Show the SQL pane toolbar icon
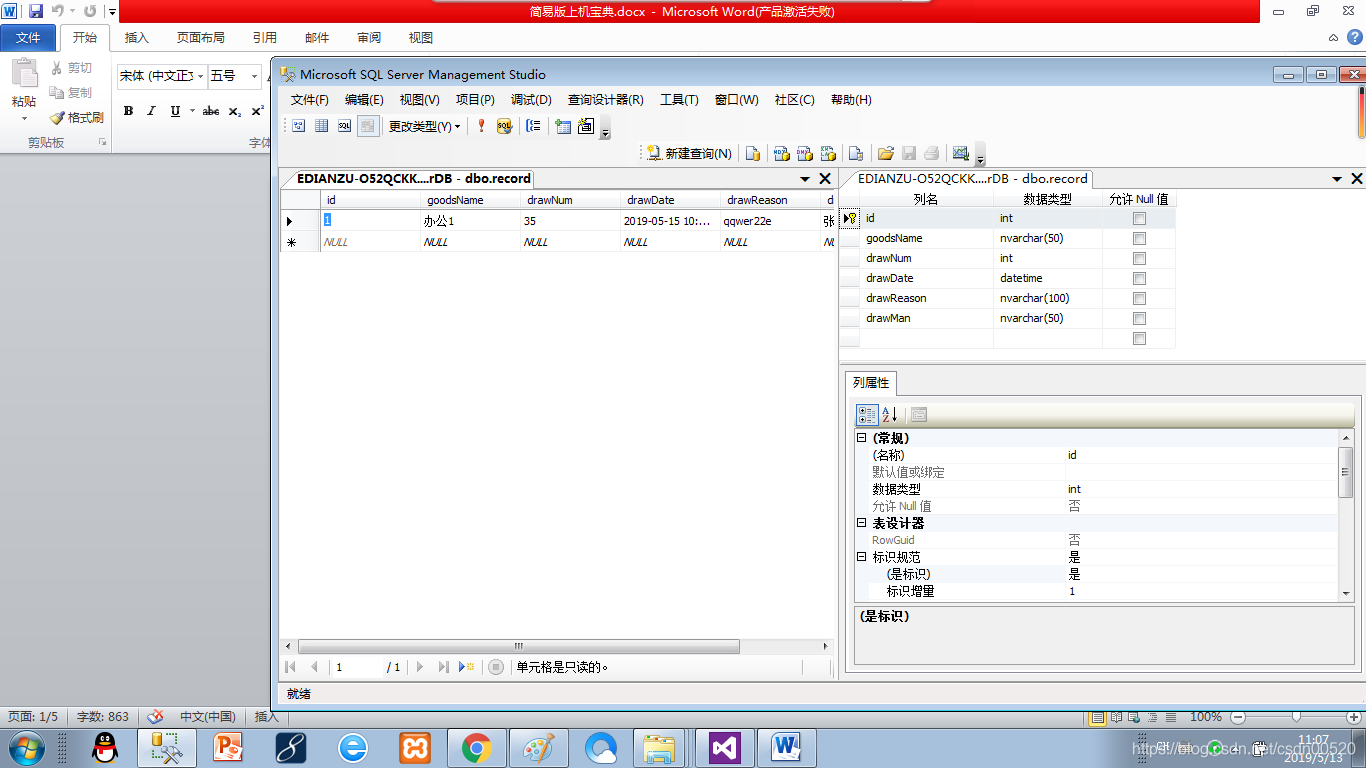Screen dimensions: 1366x768 (x=345, y=126)
